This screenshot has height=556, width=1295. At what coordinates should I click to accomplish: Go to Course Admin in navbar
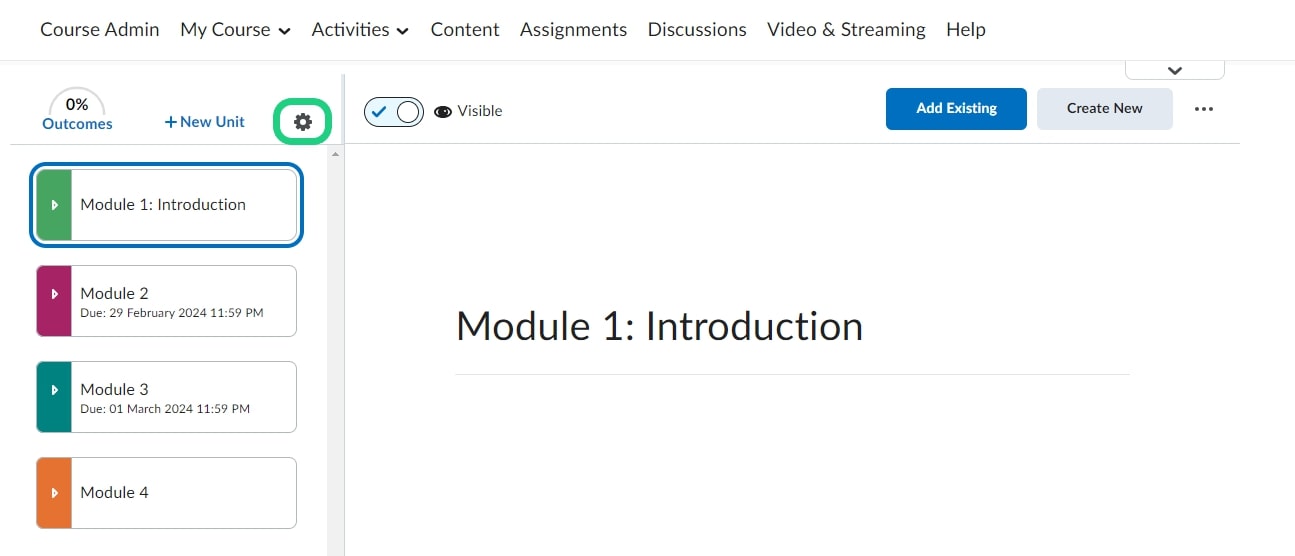point(100,30)
